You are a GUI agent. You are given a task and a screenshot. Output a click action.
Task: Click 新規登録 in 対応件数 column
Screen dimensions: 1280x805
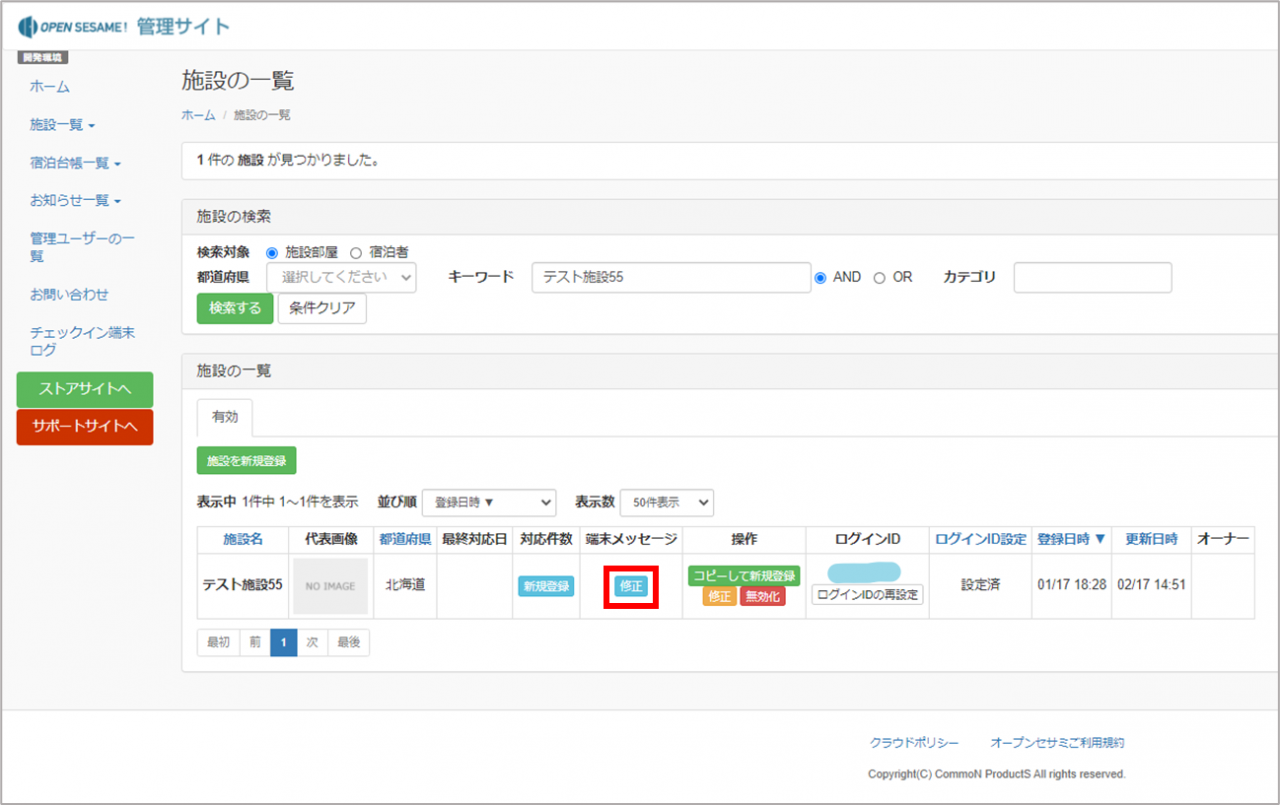click(x=546, y=586)
